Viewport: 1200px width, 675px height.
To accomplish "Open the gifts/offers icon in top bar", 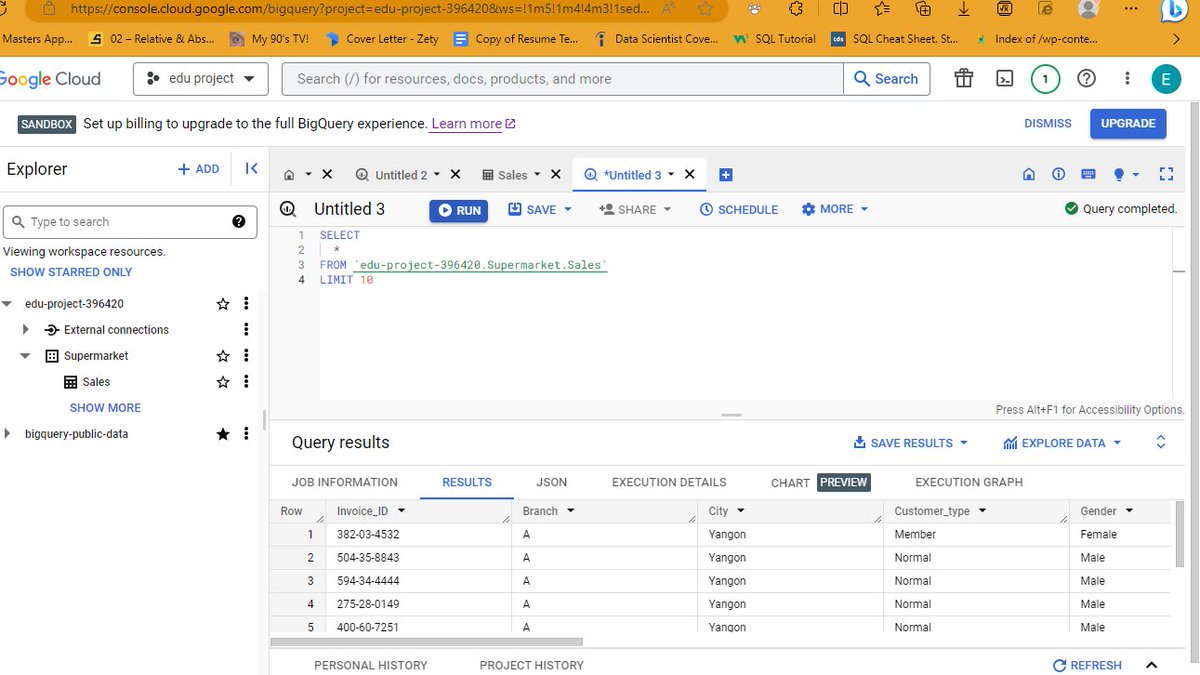I will (963, 78).
